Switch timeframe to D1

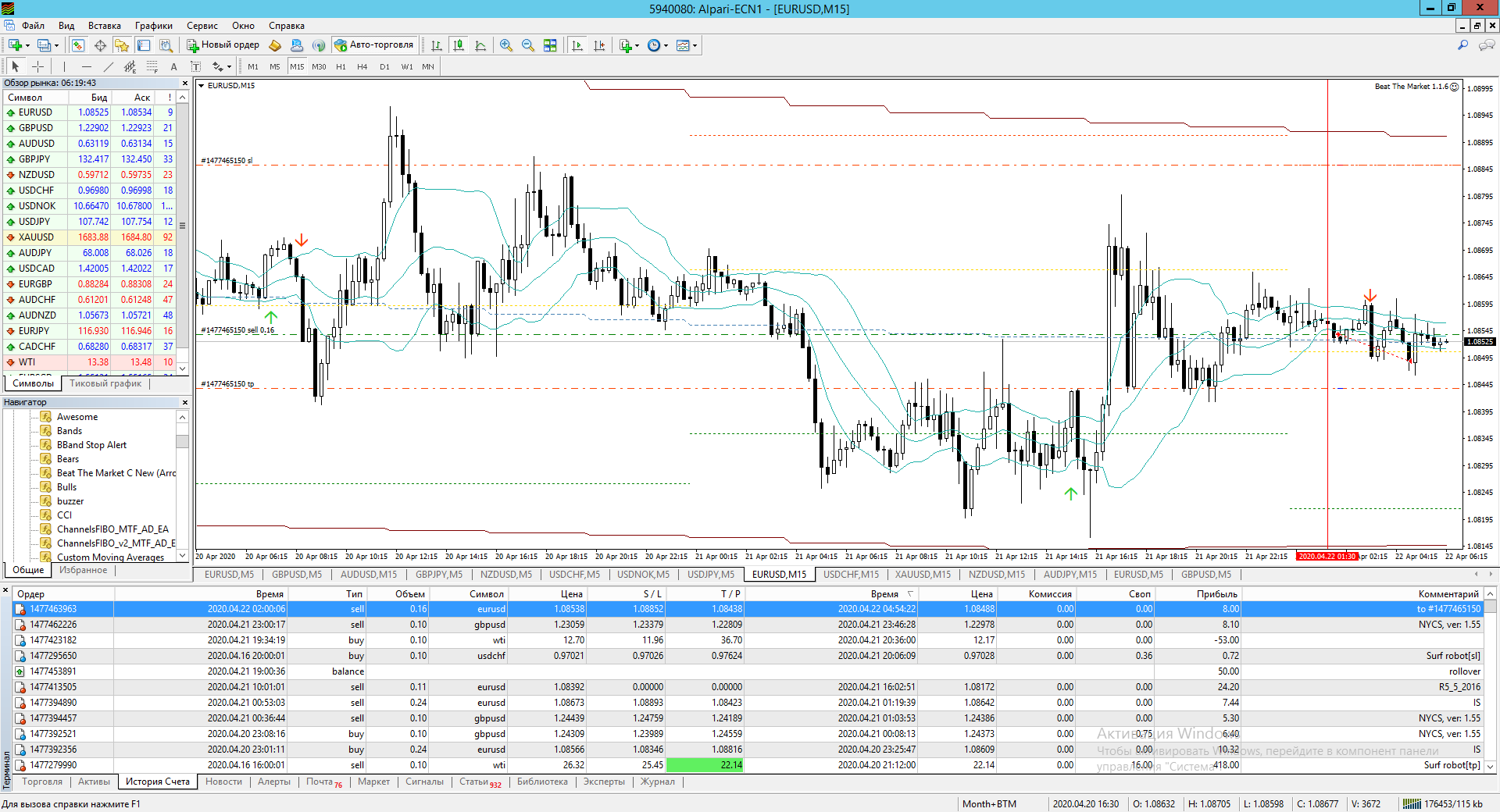384,66
